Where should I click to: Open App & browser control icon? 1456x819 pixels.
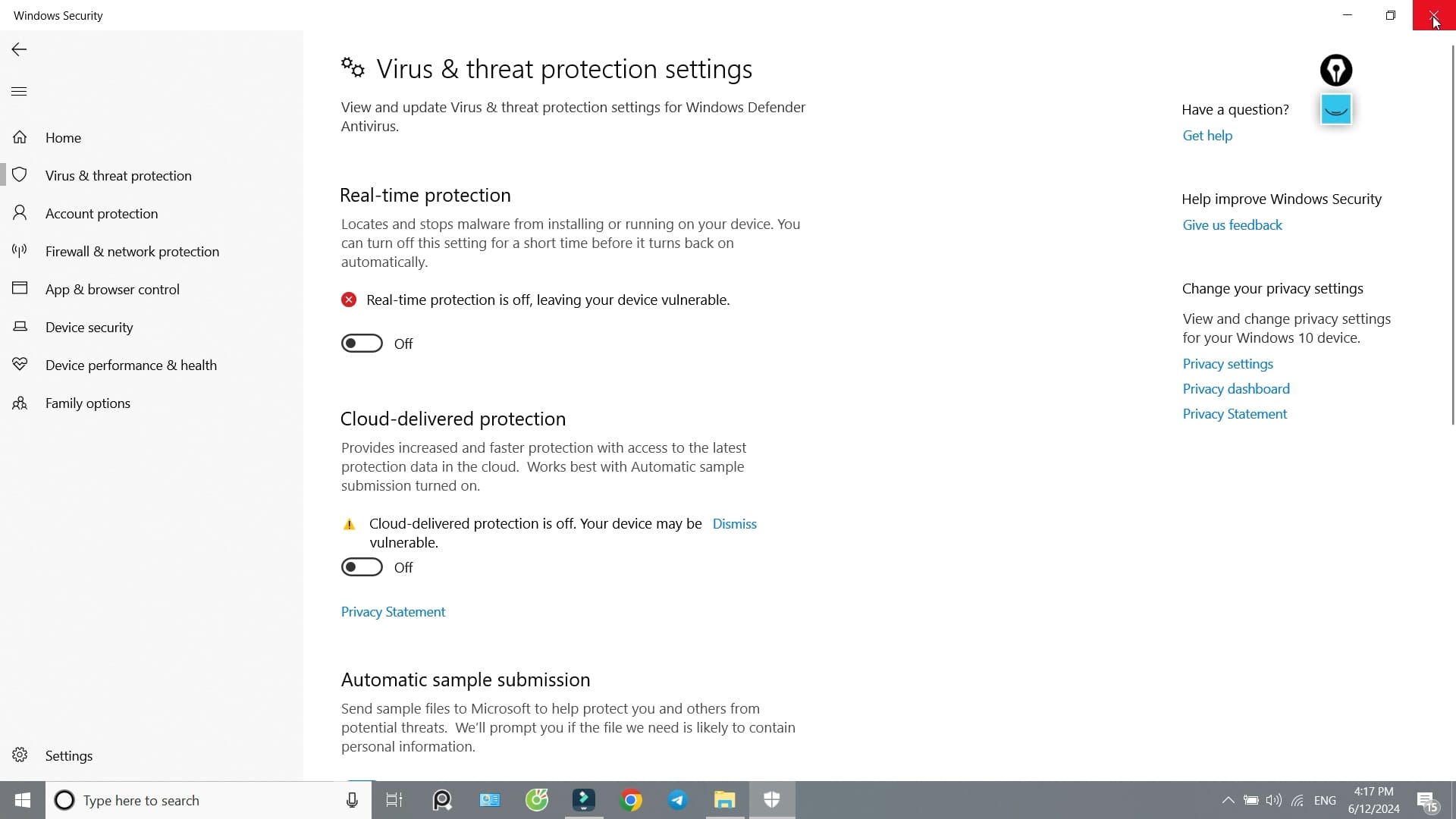tap(20, 288)
